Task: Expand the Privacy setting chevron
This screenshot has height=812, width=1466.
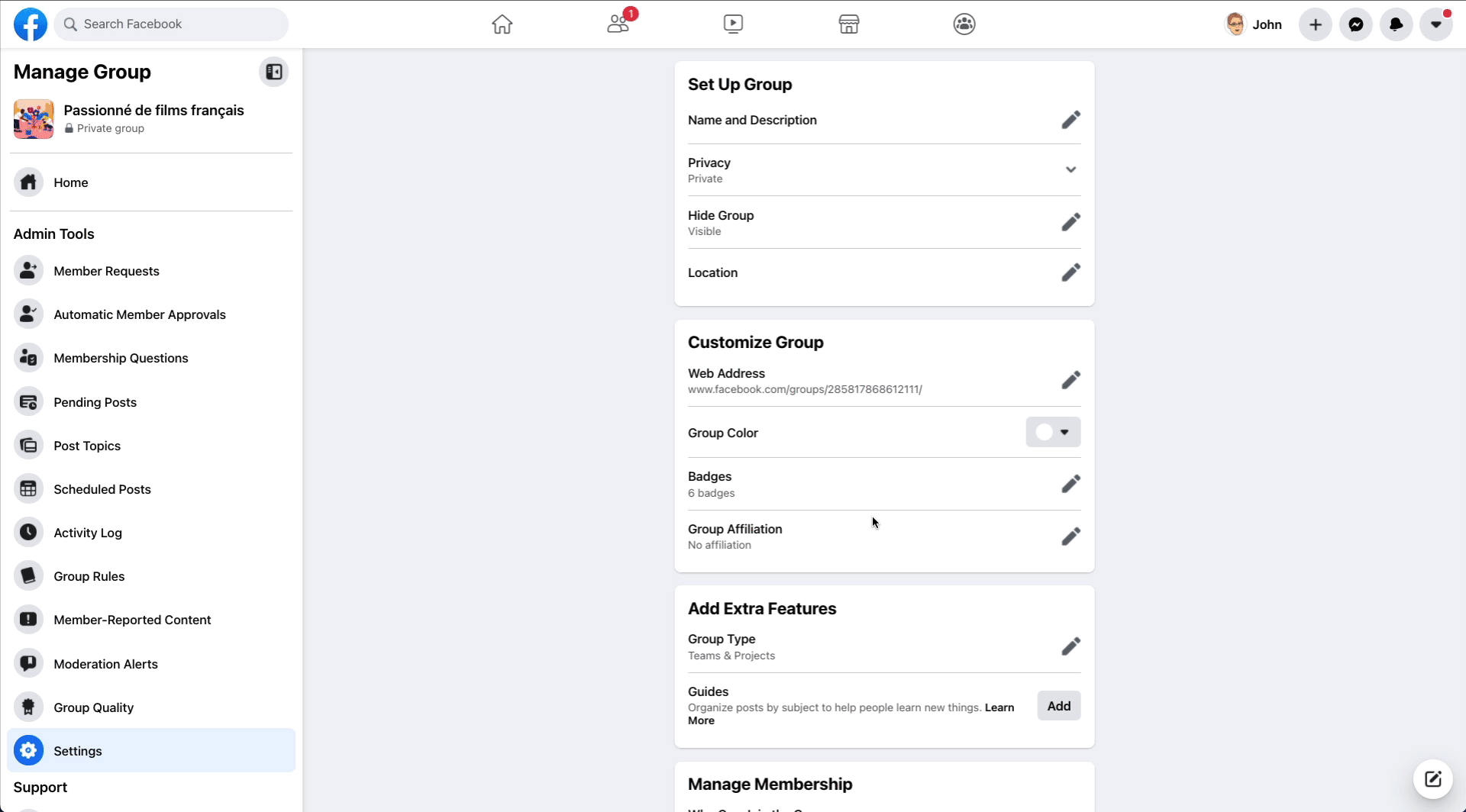Action: pos(1070,169)
